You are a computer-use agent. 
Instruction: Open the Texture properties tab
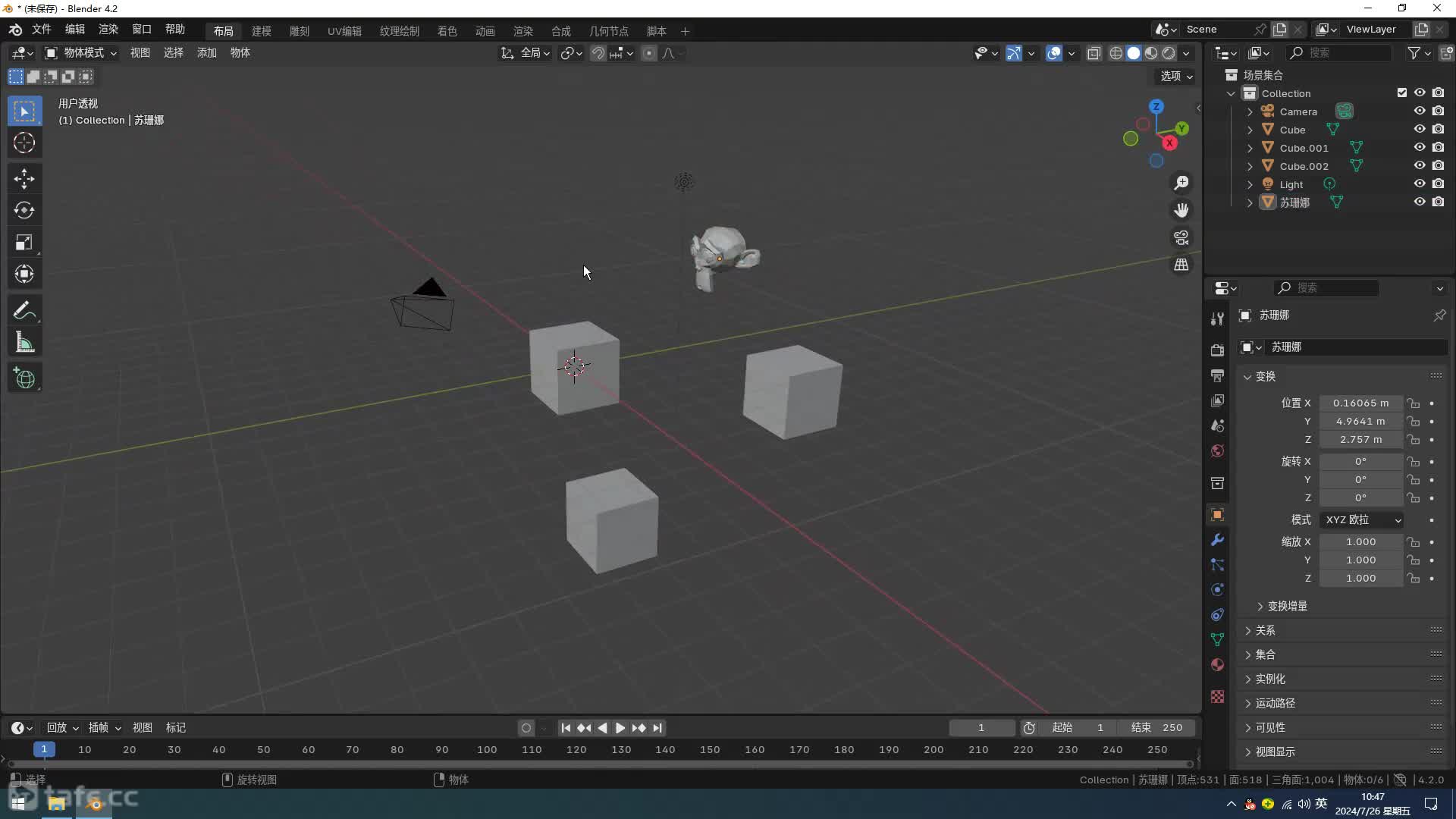1217,697
